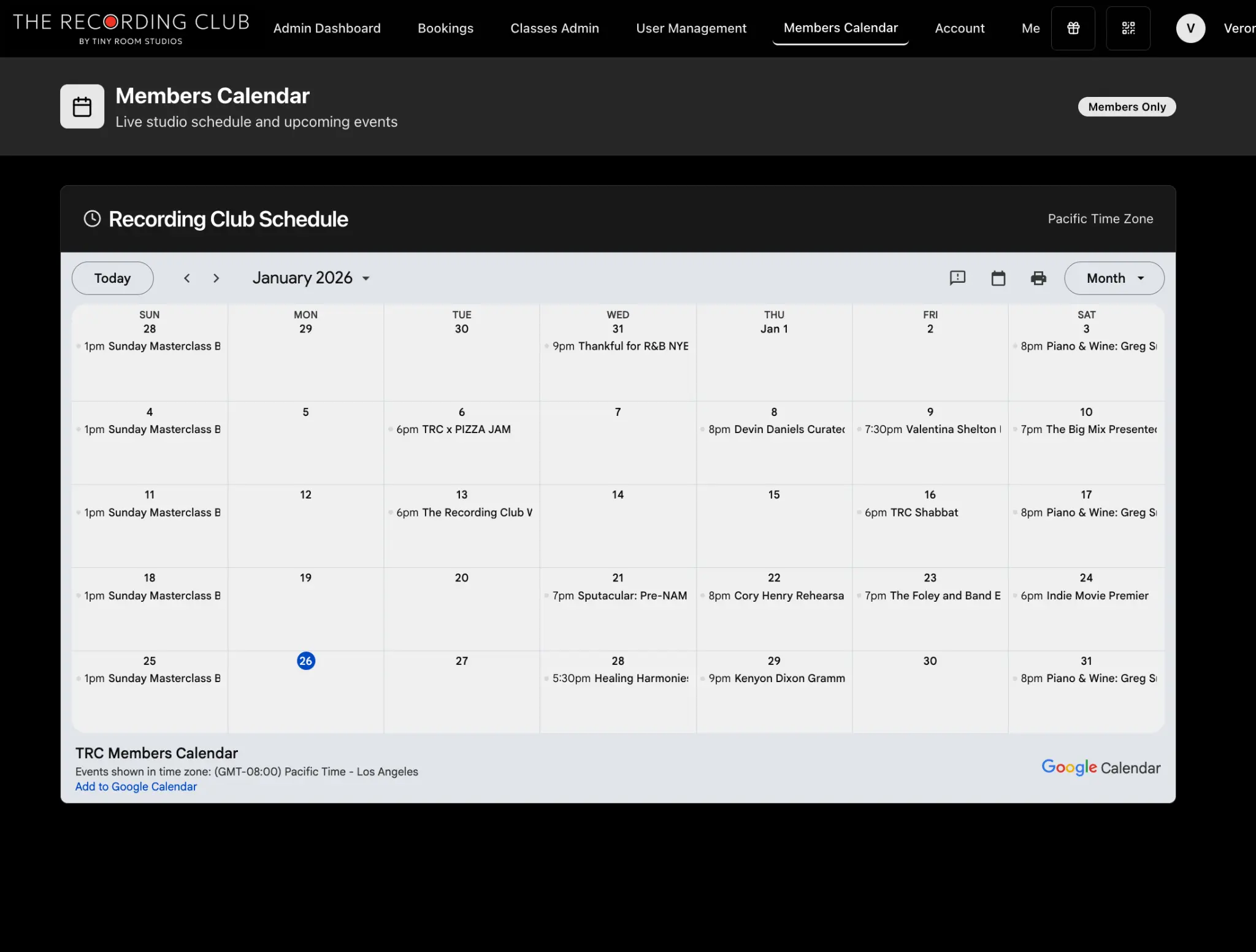Click the Members Only badge
Screen dimensions: 1256x952
(1127, 107)
